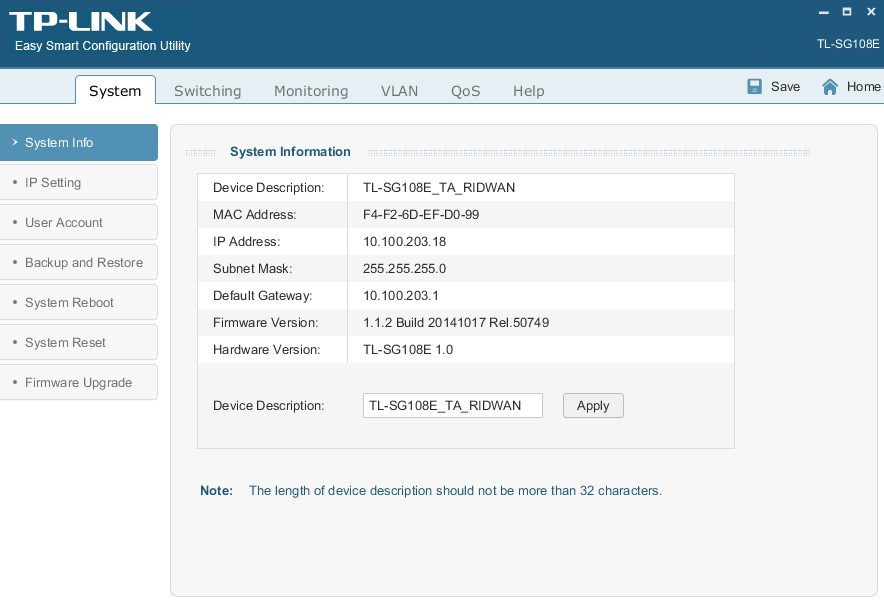Image resolution: width=884 pixels, height=612 pixels.
Task: Select System Info in sidebar
Action: click(x=78, y=143)
